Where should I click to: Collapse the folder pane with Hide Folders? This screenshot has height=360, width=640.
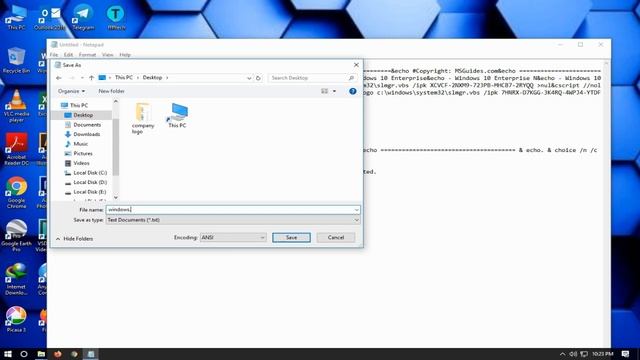click(x=75, y=239)
